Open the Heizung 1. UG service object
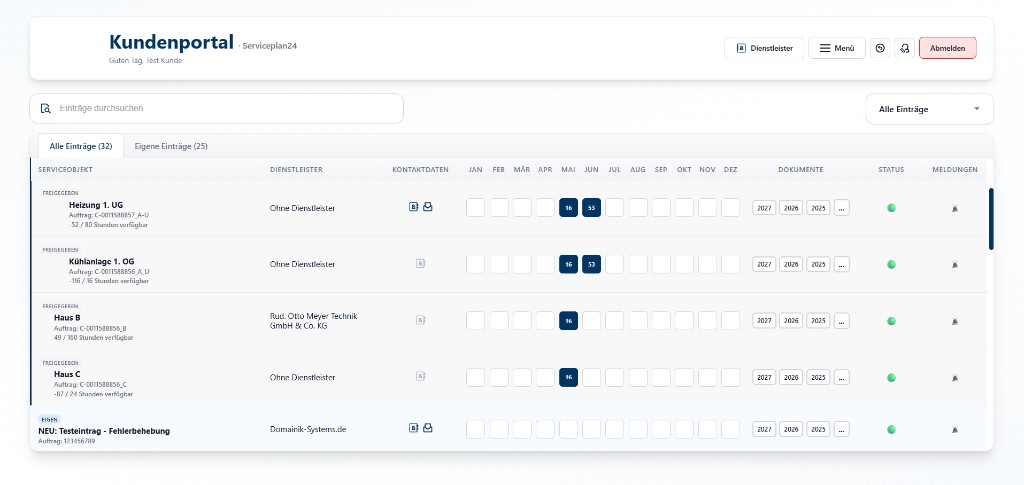 pyautogui.click(x=95, y=205)
